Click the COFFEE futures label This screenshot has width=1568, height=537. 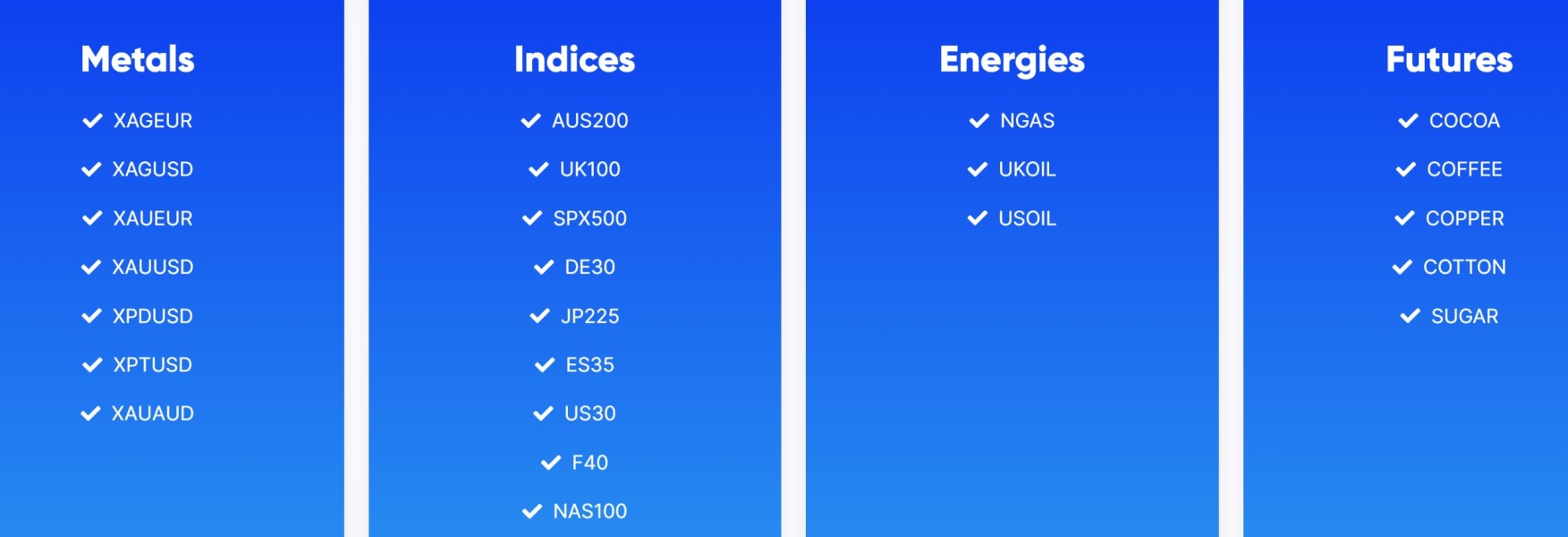[x=1464, y=169]
